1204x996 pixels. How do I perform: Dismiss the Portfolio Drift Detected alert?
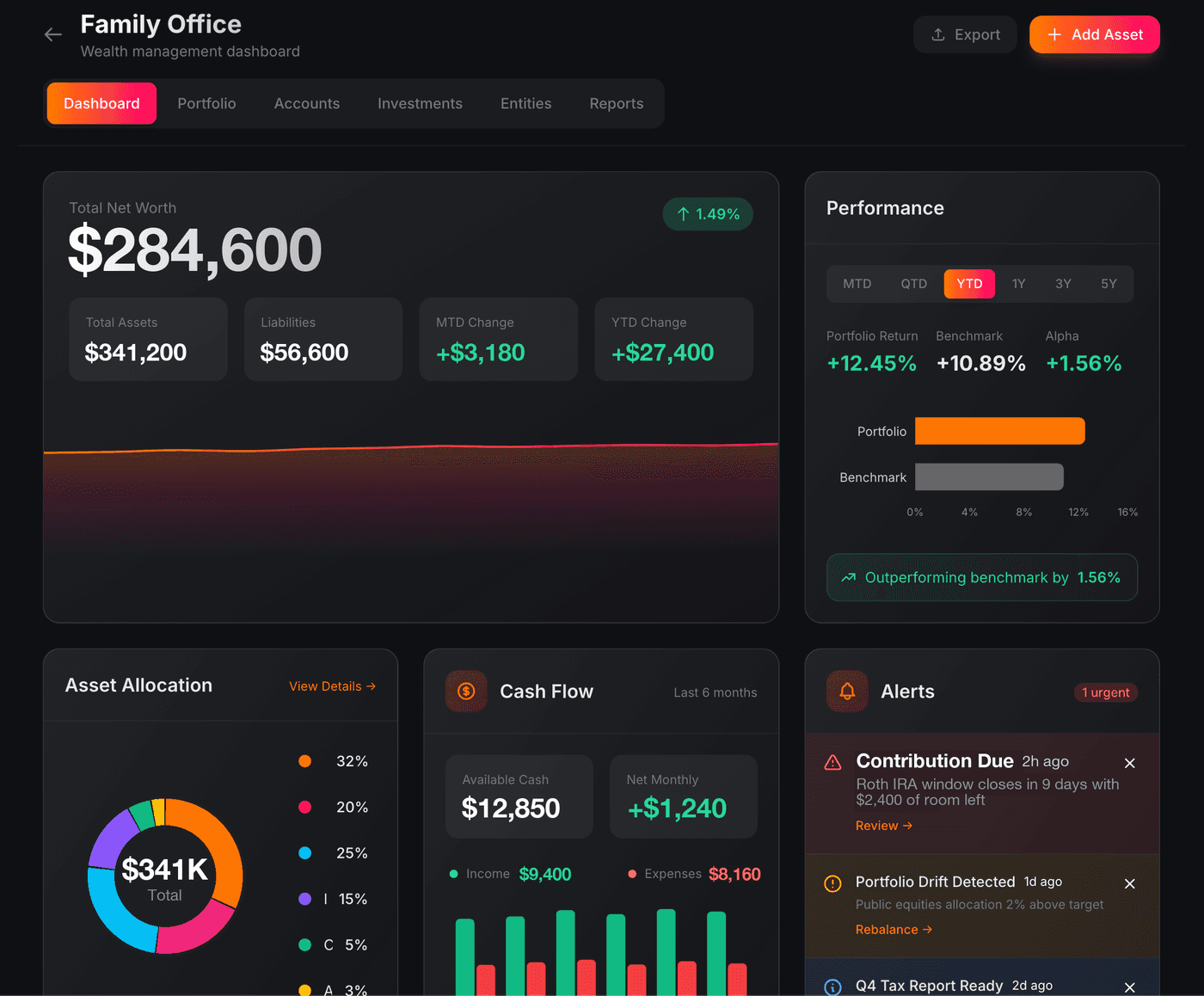point(1130,883)
